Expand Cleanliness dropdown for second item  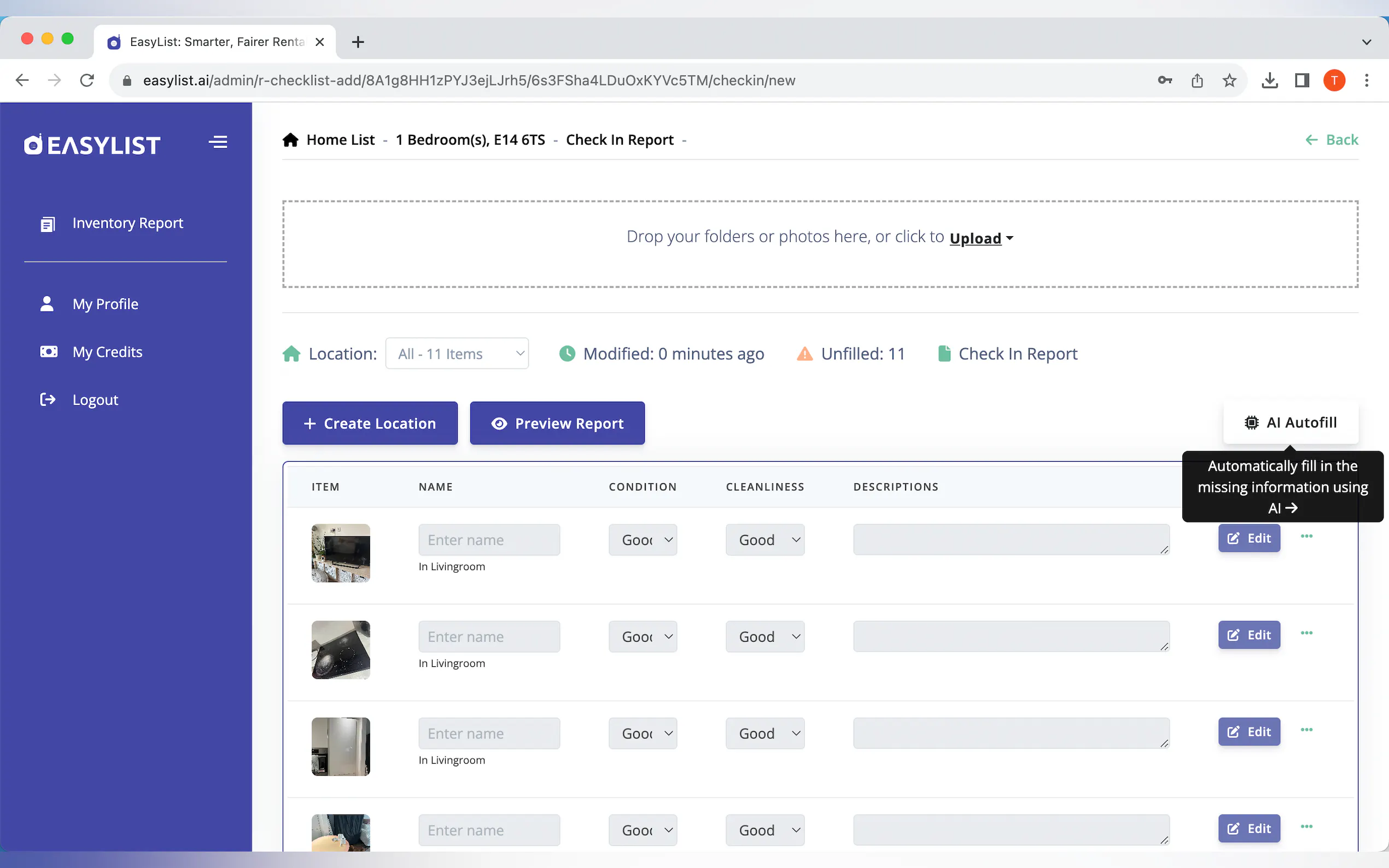click(x=765, y=637)
